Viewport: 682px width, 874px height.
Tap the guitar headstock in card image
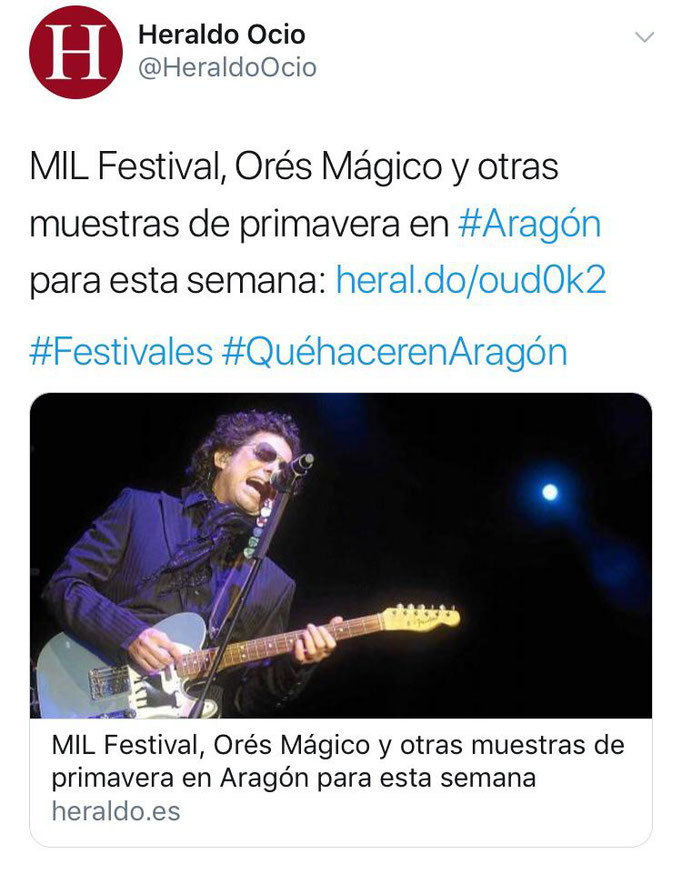coord(421,618)
